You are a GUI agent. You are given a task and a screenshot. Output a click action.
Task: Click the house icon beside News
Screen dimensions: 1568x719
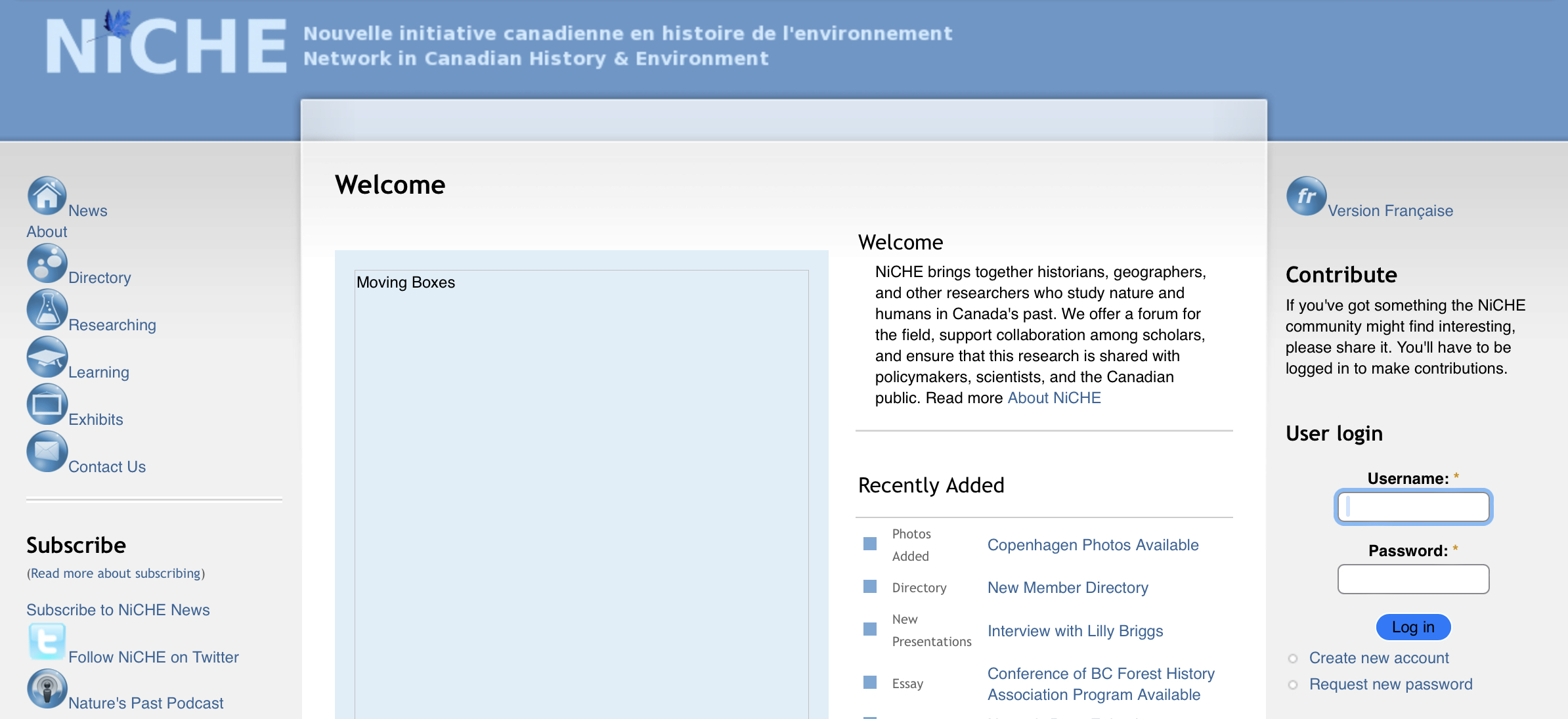coord(47,196)
